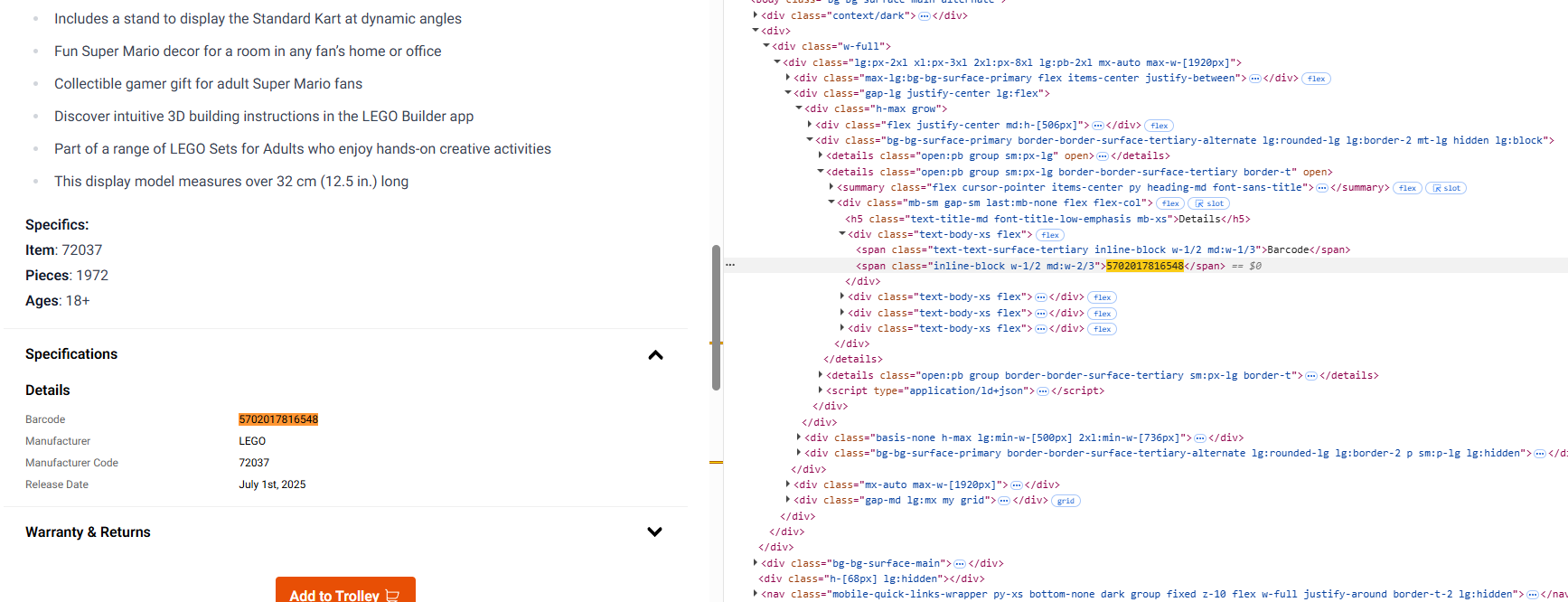The image size is (1568, 602).
Task: Expand the items-center justify-between div node
Action: (x=788, y=78)
